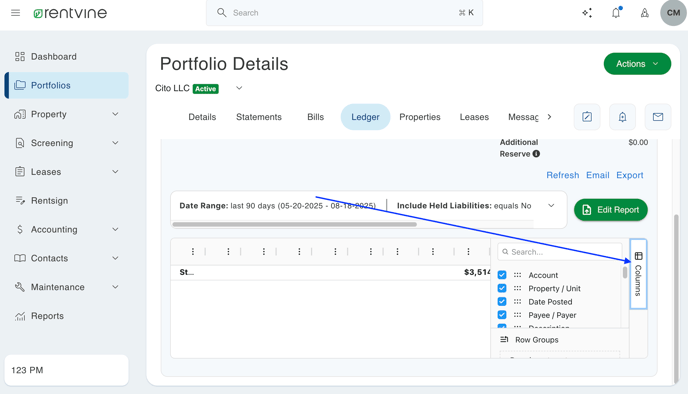Click the Edit Report button
The width and height of the screenshot is (688, 394).
tap(610, 210)
